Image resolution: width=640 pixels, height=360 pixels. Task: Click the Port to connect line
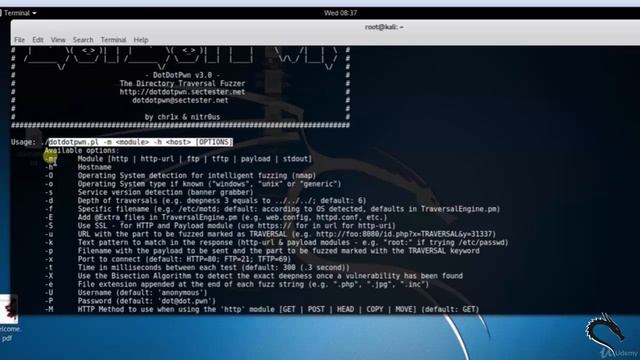168,259
